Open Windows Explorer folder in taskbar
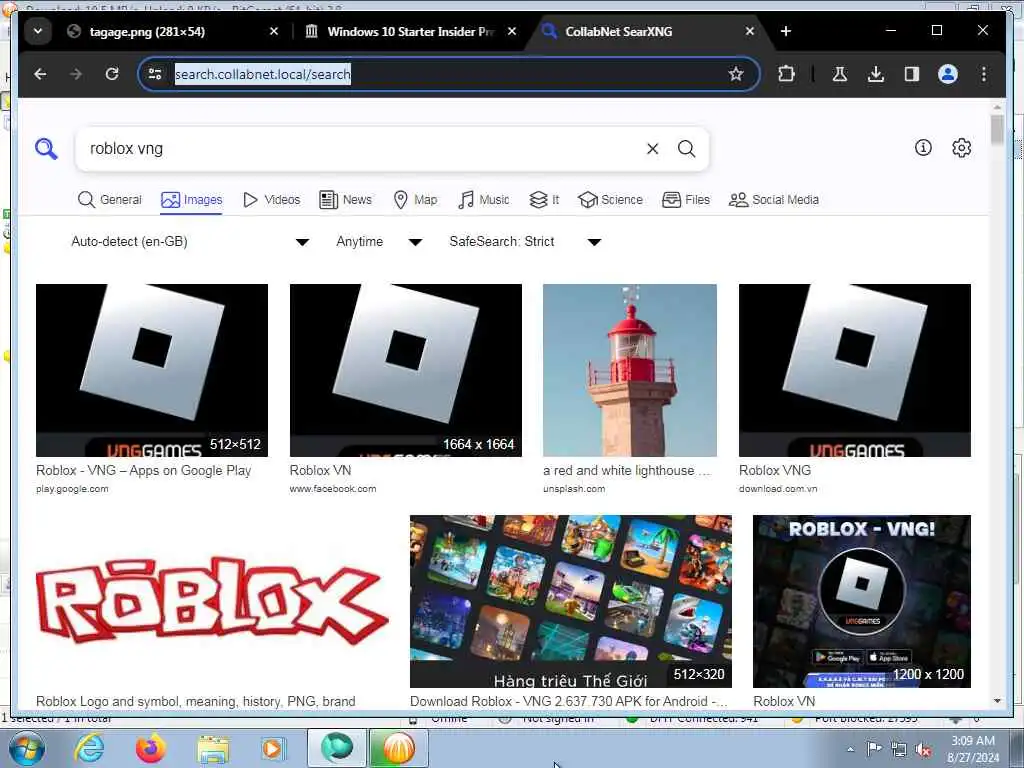Image resolution: width=1024 pixels, height=768 pixels. [x=213, y=748]
